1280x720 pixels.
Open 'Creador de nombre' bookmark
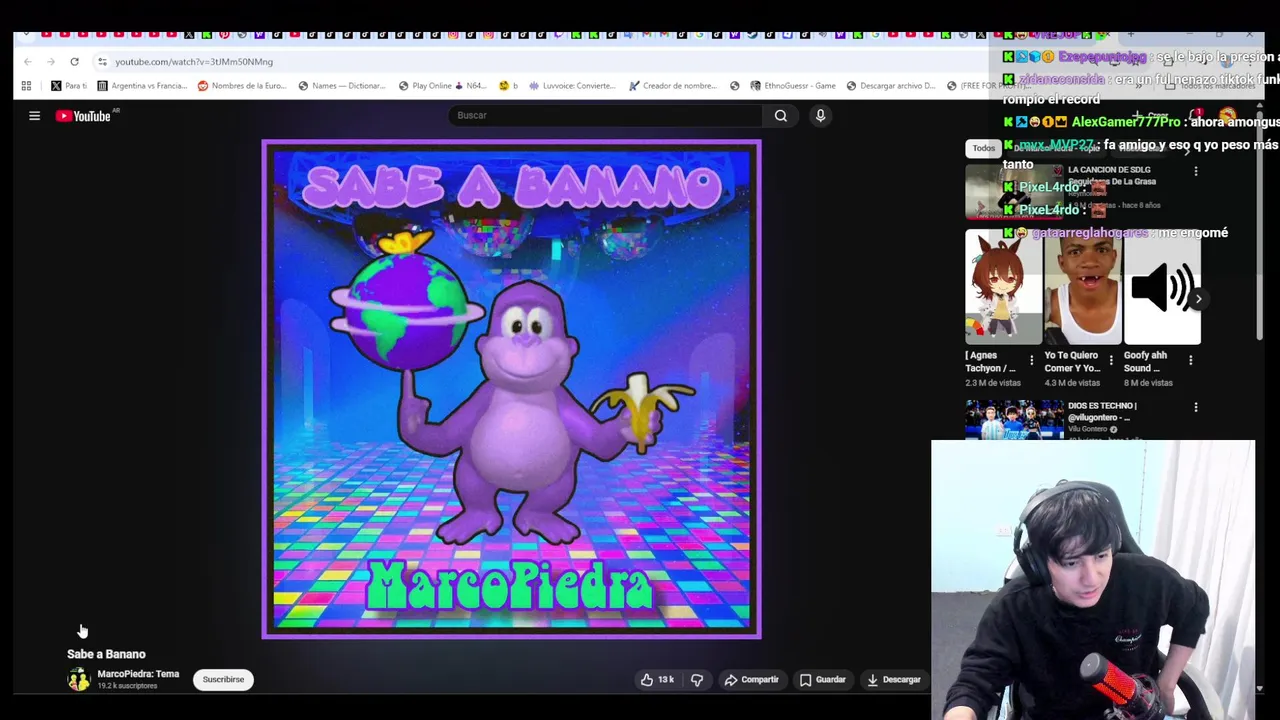[x=673, y=86]
